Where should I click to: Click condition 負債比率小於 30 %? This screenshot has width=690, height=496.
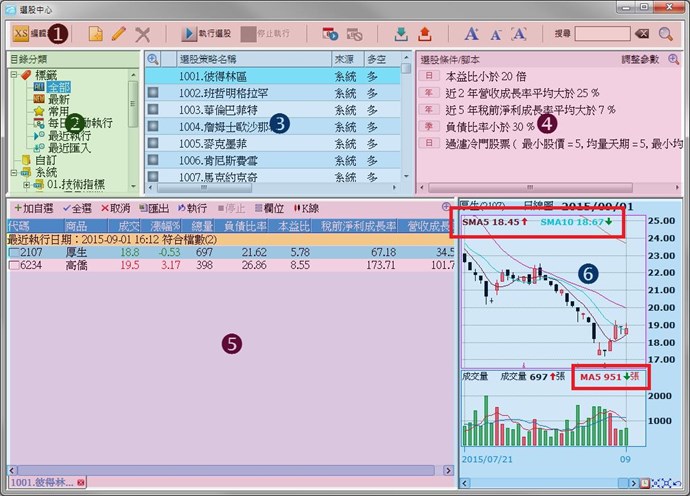coord(490,127)
